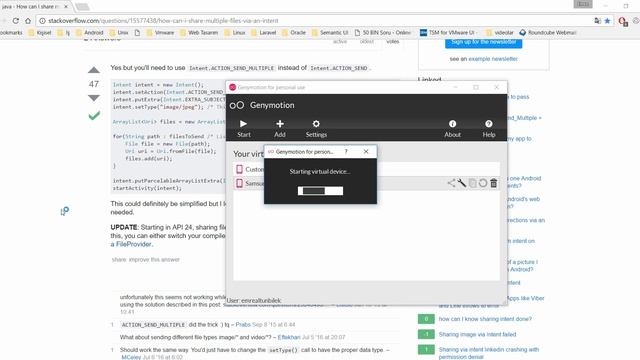Image resolution: width=640 pixels, height=360 pixels.
Task: Click the question mark in the Starting virtual device dialog
Action: point(346,151)
